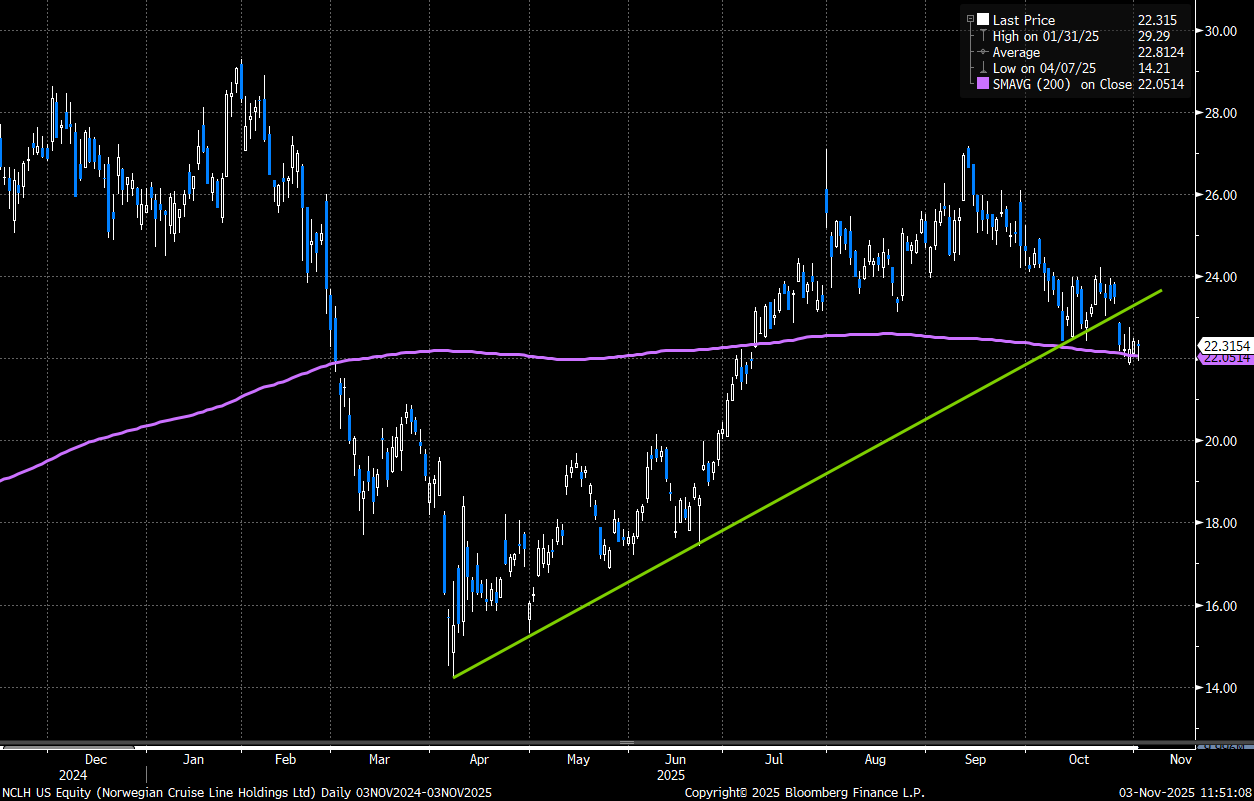Screen dimensions: 1254x801
Task: Click the 24.00 price axis label
Action: click(x=1222, y=277)
